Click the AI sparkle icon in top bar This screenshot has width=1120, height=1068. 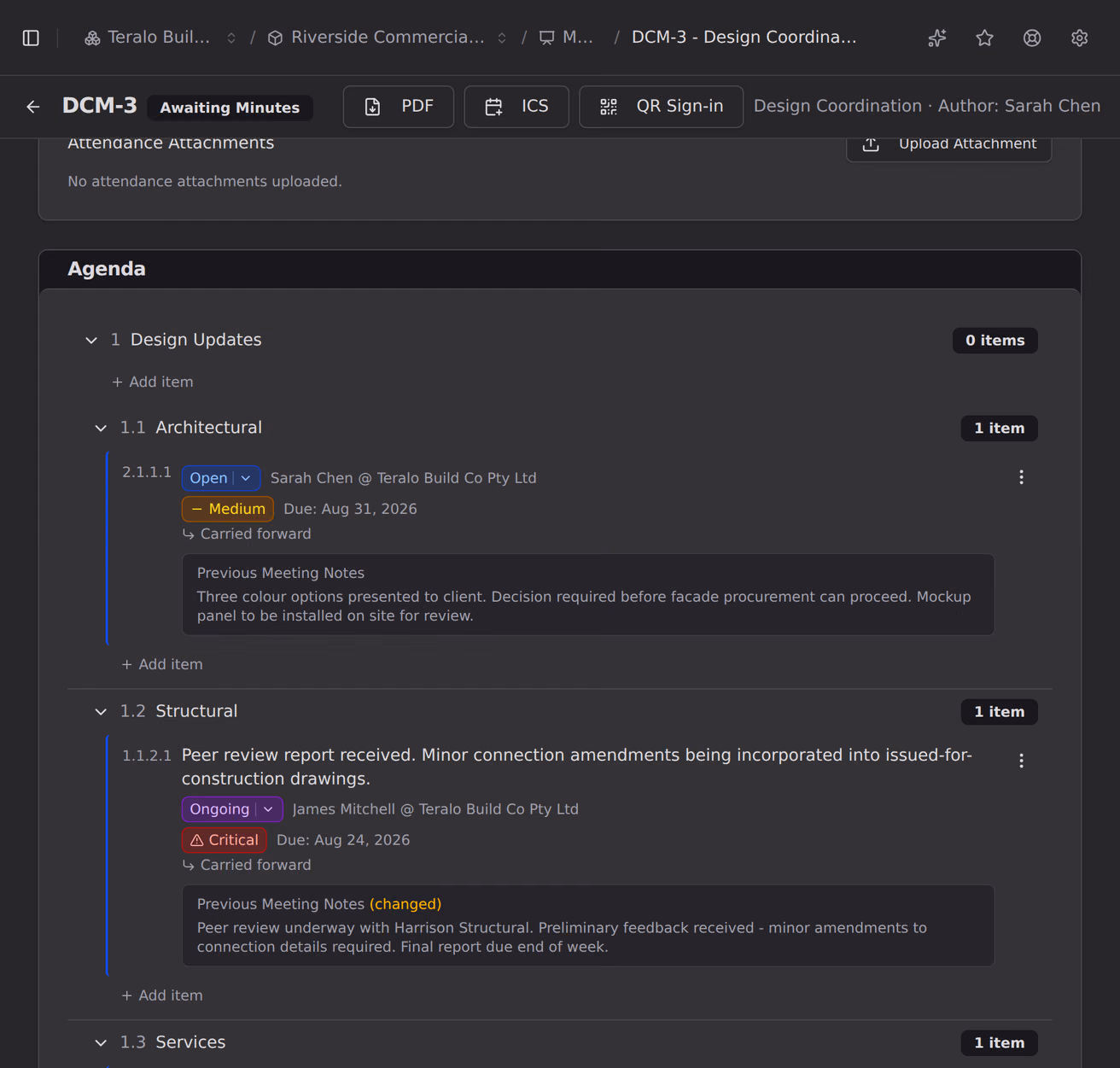tap(937, 38)
